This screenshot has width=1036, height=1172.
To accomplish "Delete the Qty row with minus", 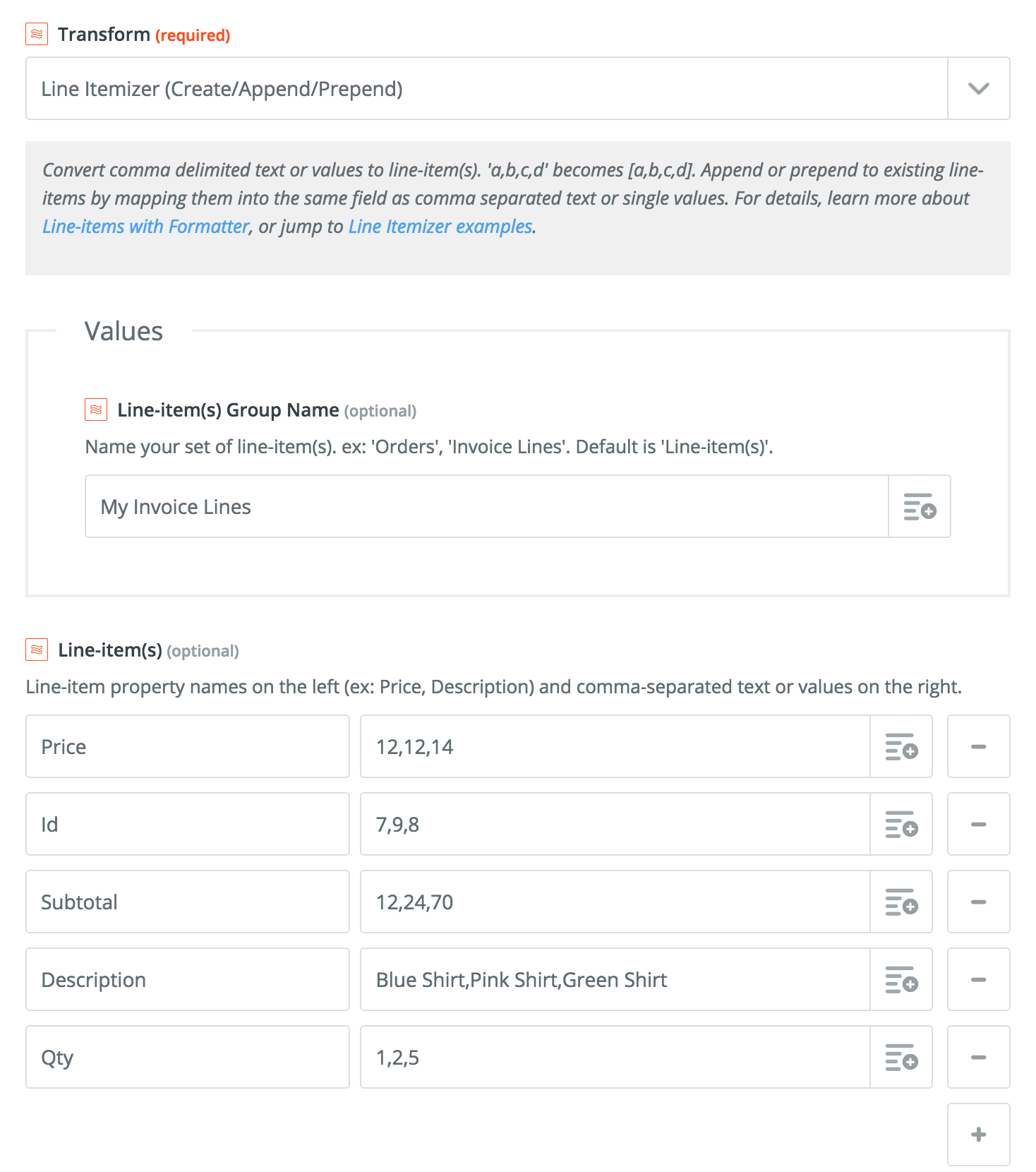I will coord(978,1058).
